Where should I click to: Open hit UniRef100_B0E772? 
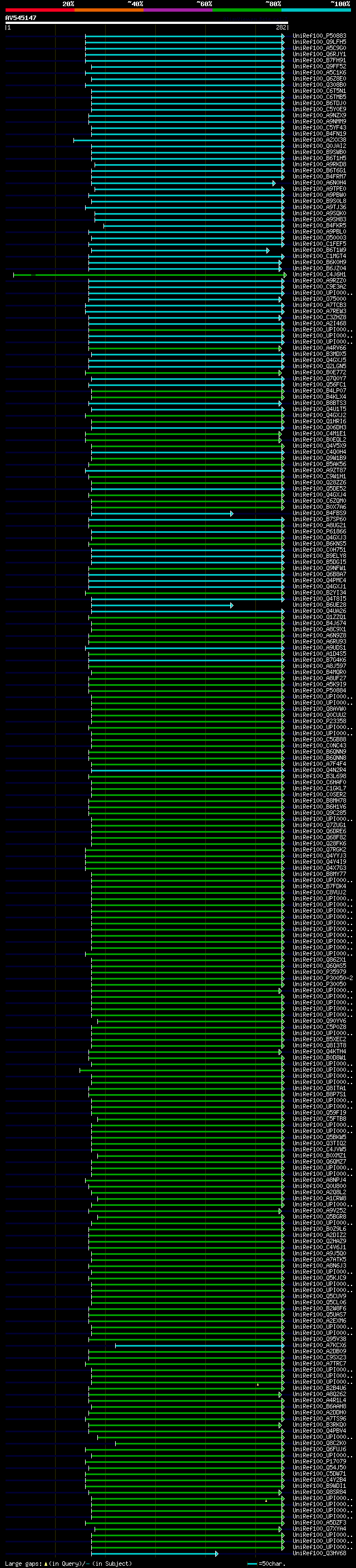click(x=319, y=373)
